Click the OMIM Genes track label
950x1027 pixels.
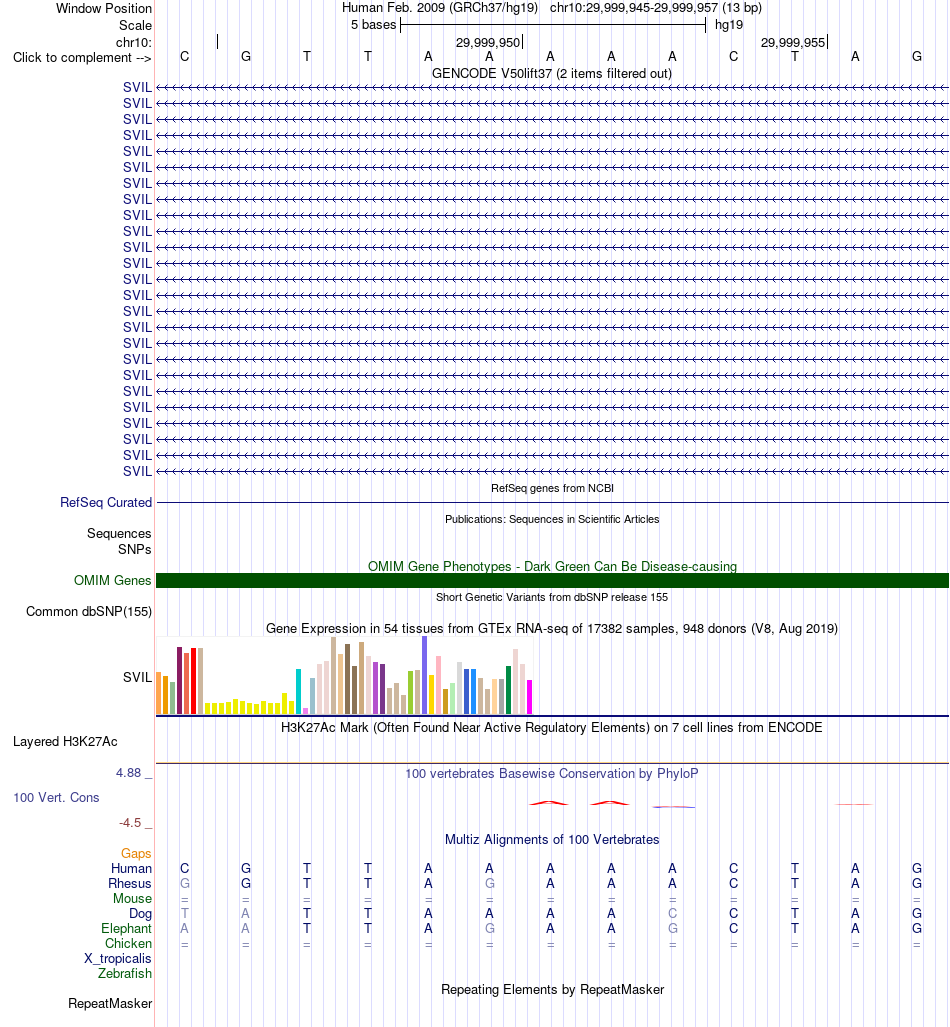[112, 580]
